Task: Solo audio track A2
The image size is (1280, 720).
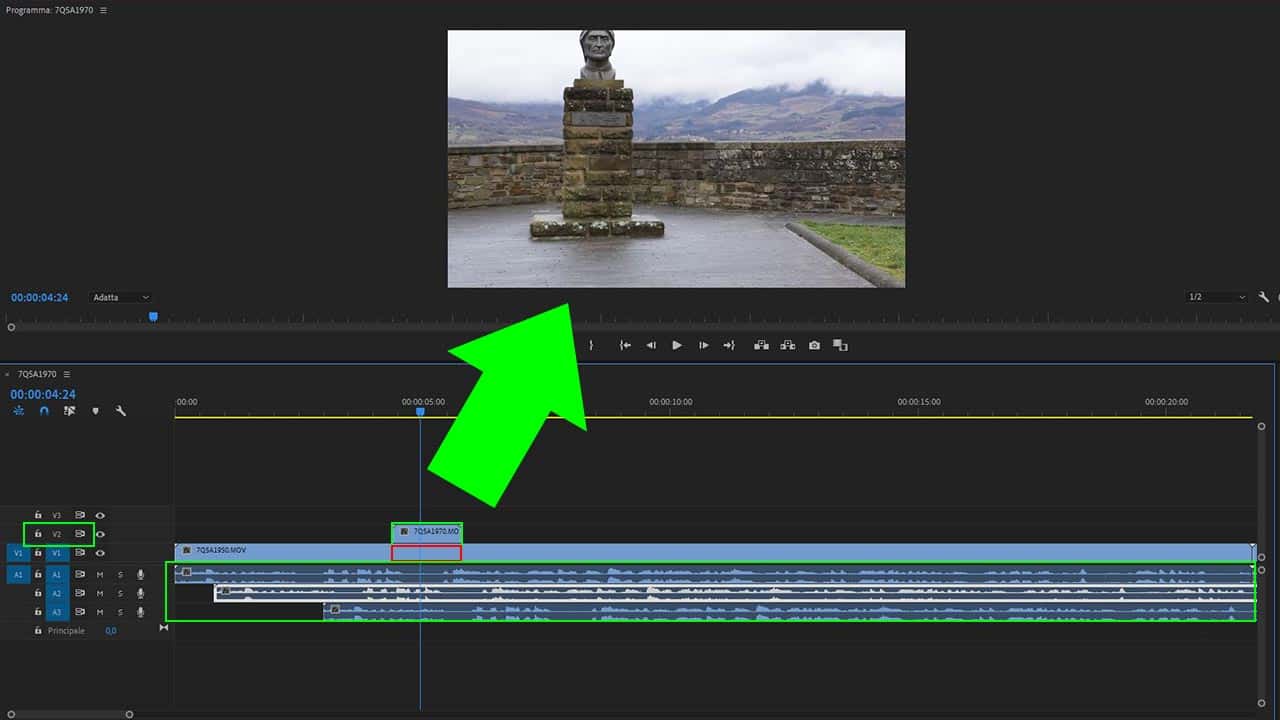Action: [121, 593]
